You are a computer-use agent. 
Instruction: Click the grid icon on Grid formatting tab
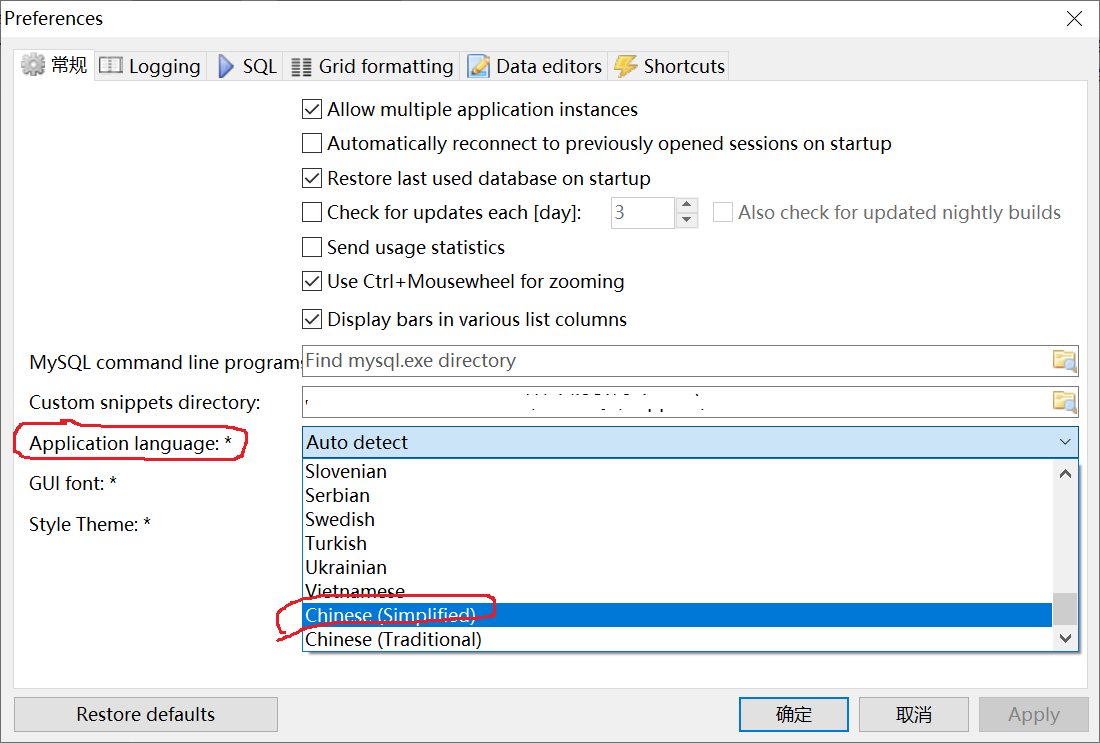click(301, 67)
